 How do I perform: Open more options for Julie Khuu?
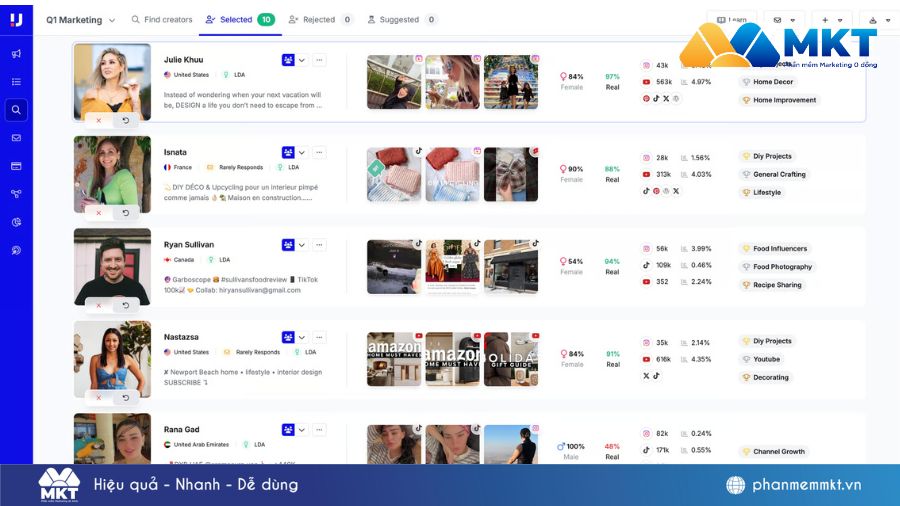[x=319, y=60]
